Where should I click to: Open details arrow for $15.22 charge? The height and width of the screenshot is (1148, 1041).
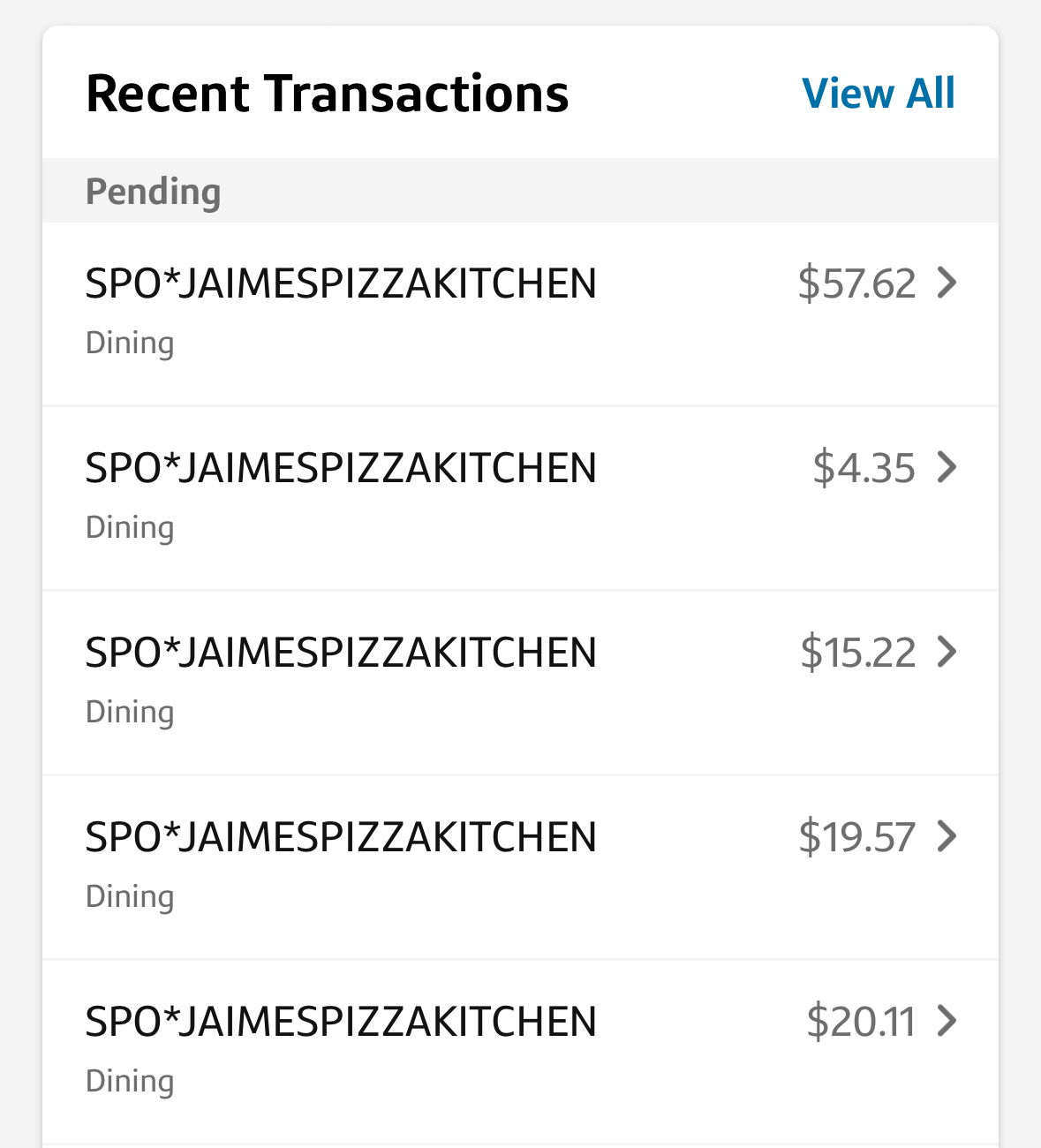[947, 652]
